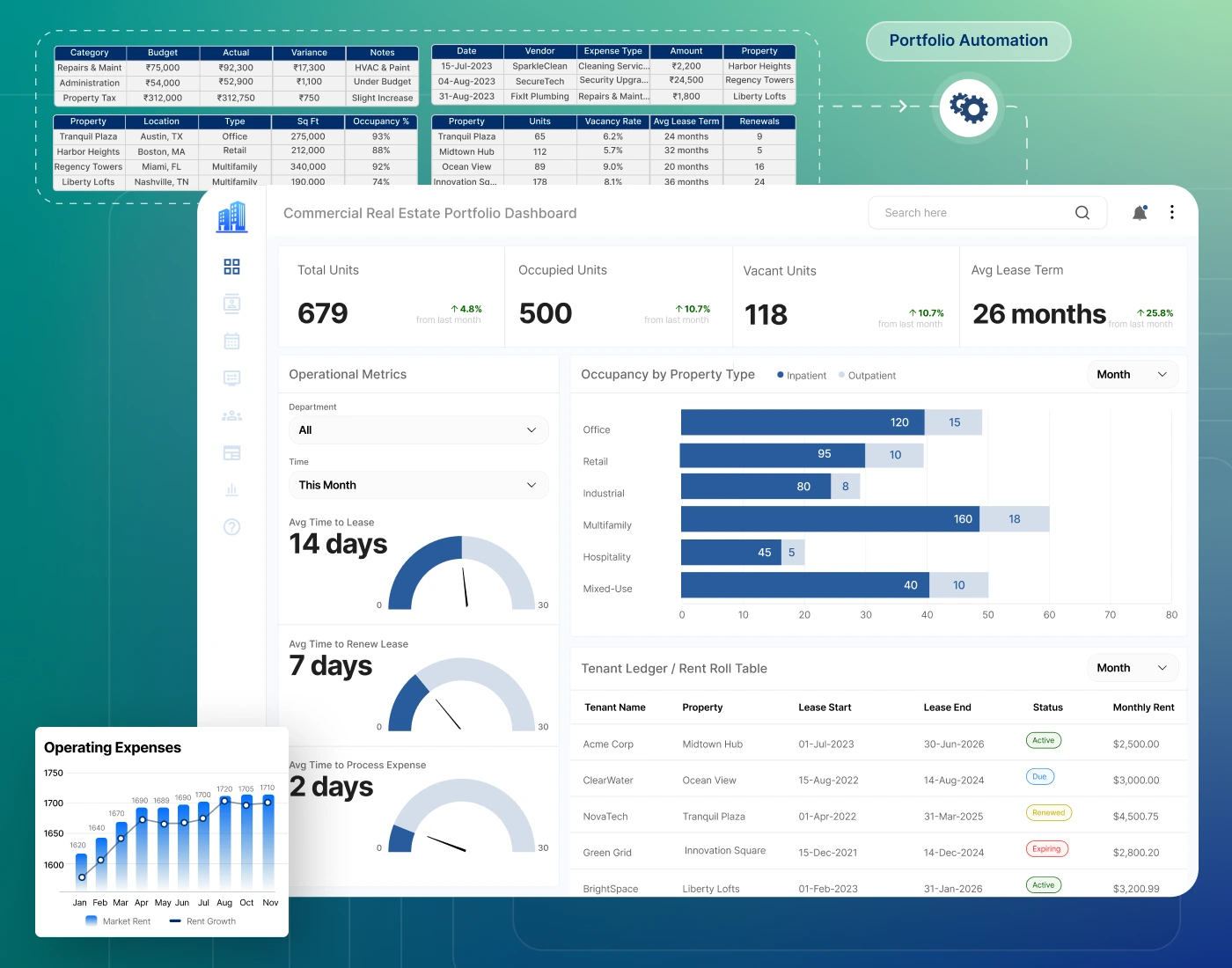Toggle Market Rent legend in Operating Expenses

click(118, 921)
